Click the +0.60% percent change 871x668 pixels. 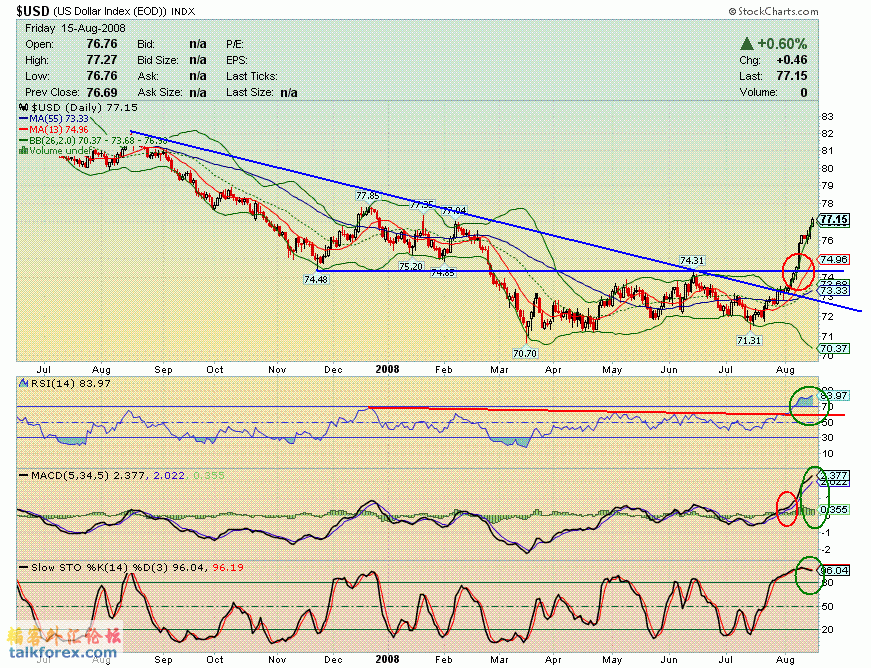tap(782, 43)
